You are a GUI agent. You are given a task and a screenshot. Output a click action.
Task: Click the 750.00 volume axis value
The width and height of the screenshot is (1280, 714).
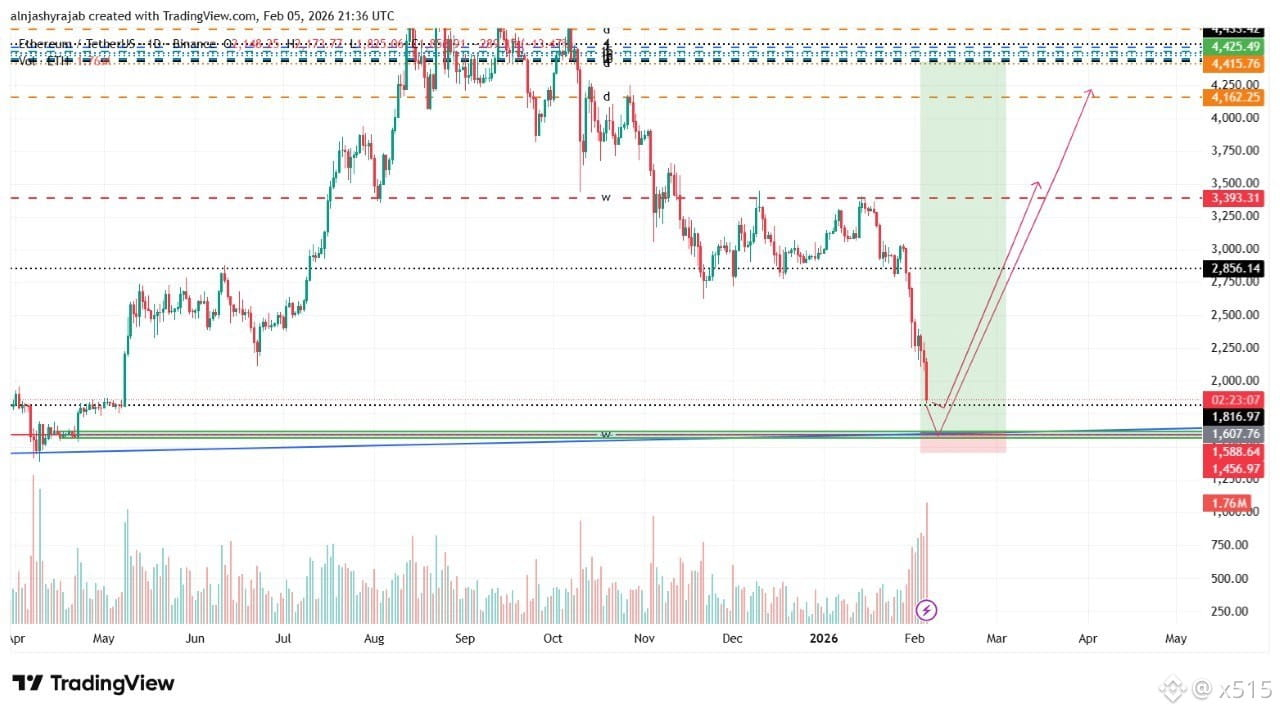(x=1229, y=545)
